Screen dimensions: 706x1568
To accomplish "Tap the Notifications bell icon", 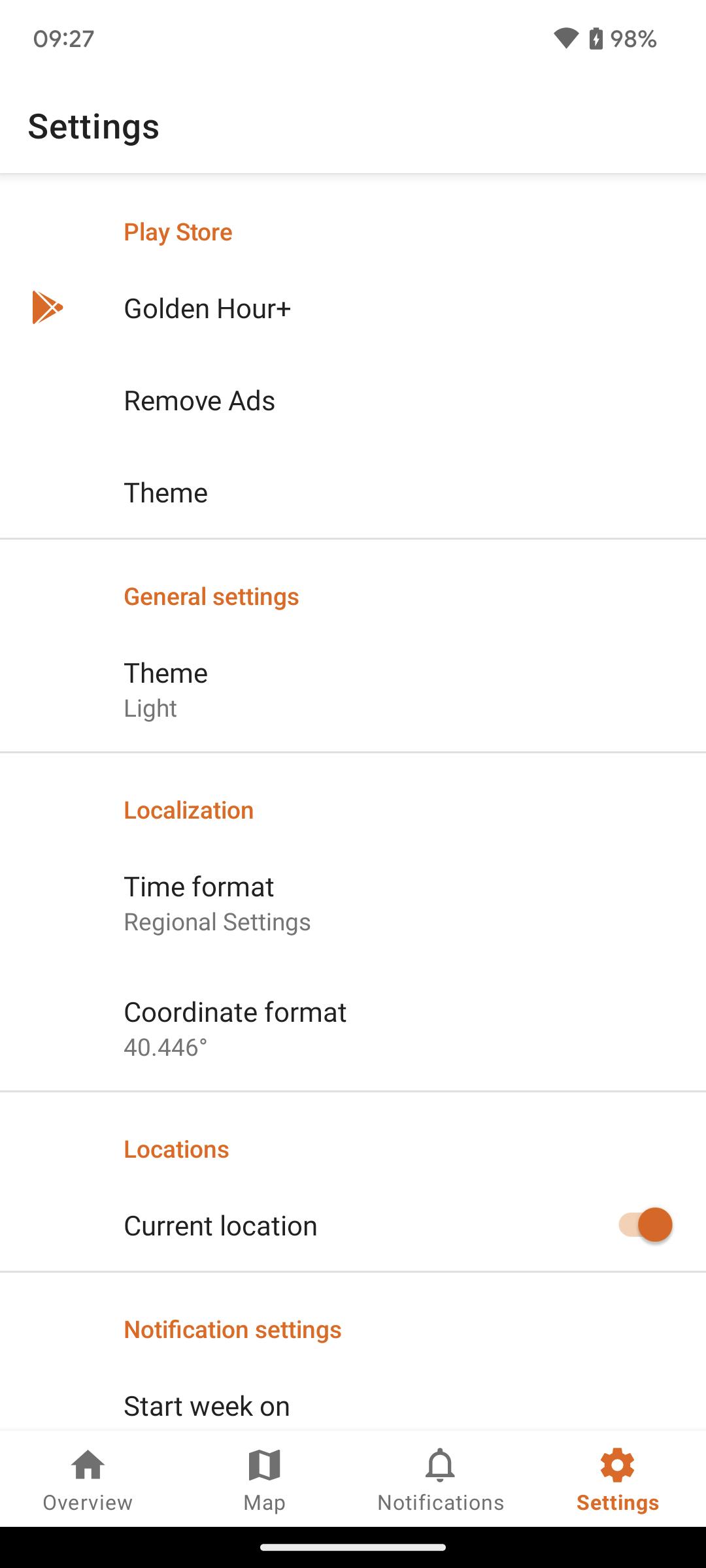I will (441, 1464).
